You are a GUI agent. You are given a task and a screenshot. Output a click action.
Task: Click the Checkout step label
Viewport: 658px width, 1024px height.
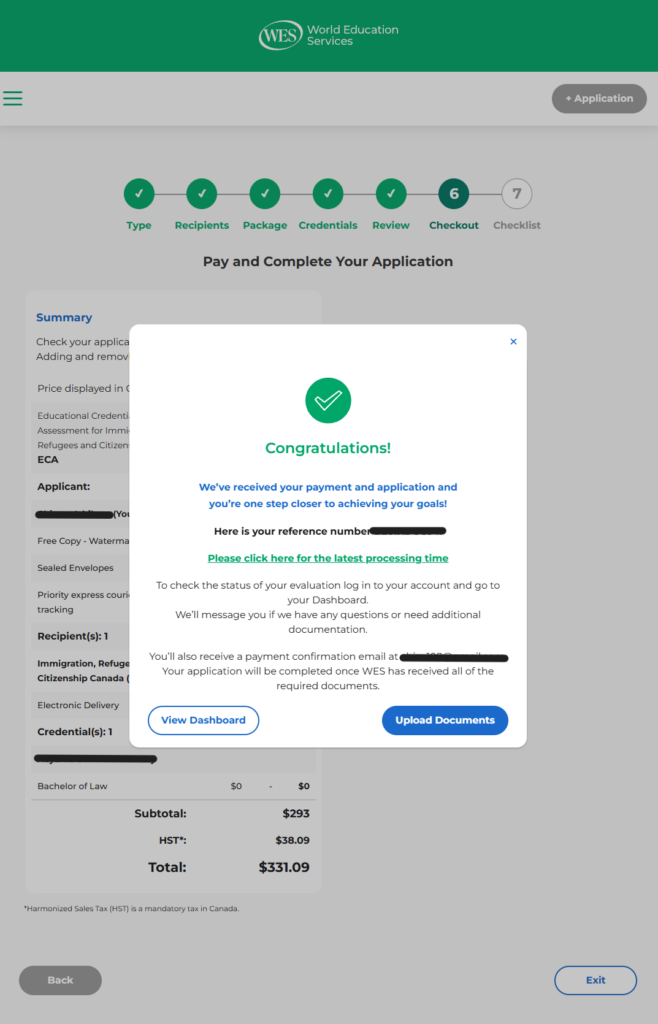pyautogui.click(x=454, y=225)
